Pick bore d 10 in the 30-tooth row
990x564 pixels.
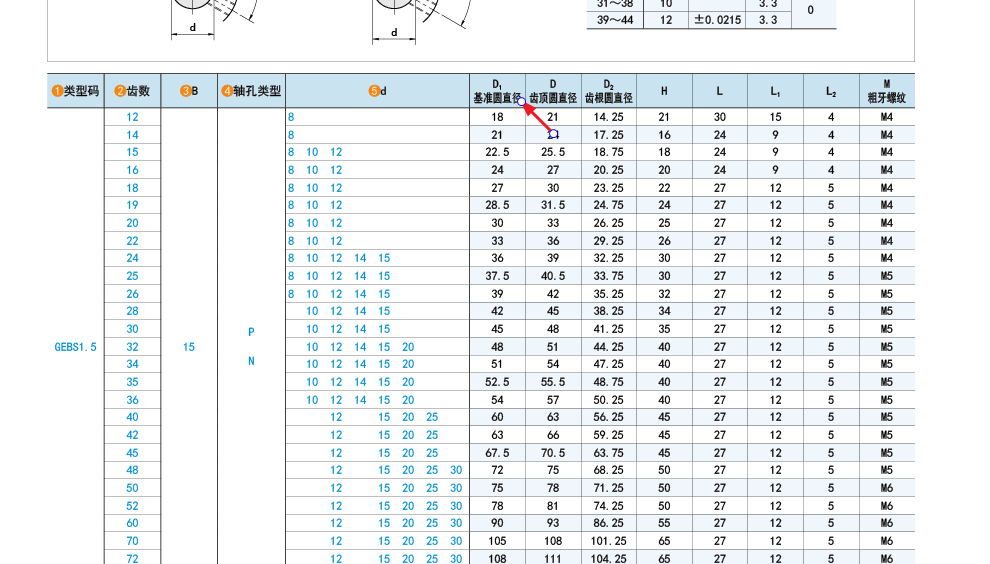(x=312, y=329)
